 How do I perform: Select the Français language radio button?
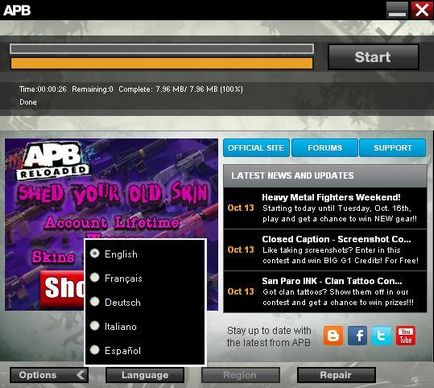tap(95, 277)
